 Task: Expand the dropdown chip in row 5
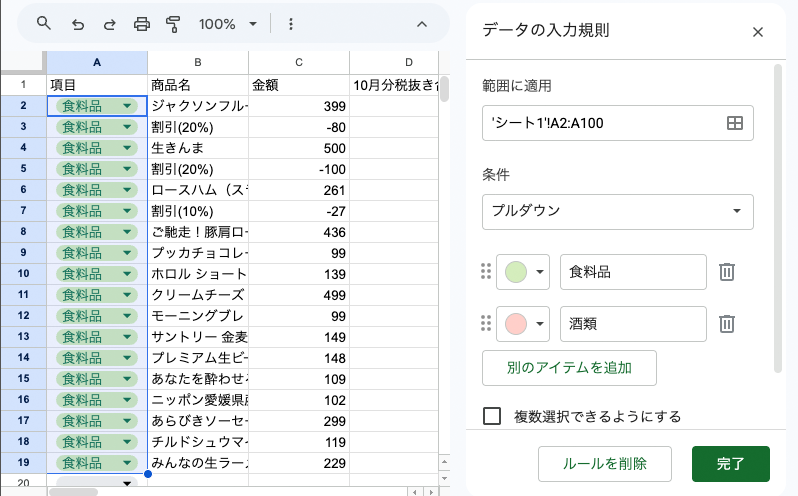pyautogui.click(x=127, y=169)
